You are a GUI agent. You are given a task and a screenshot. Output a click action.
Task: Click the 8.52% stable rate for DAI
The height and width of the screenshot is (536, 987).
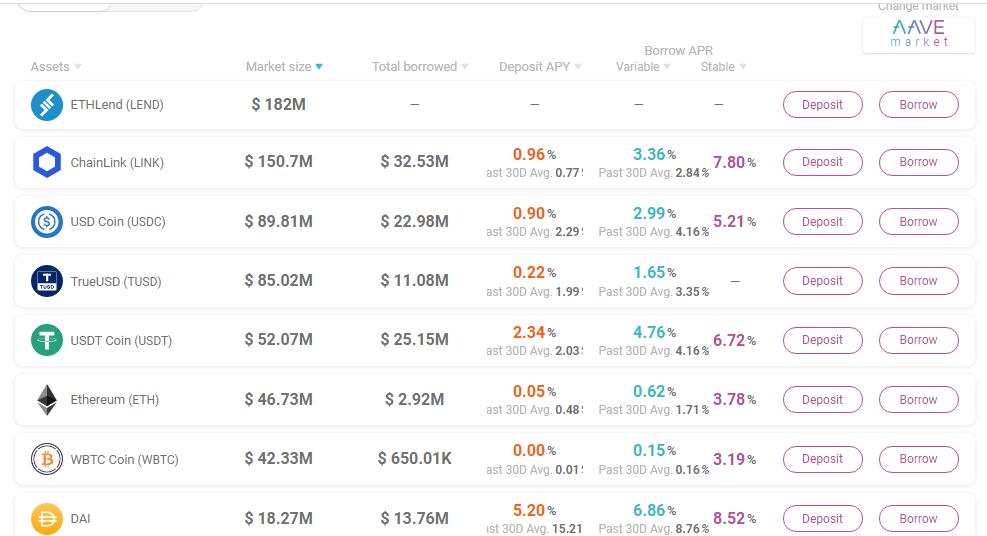(x=734, y=518)
